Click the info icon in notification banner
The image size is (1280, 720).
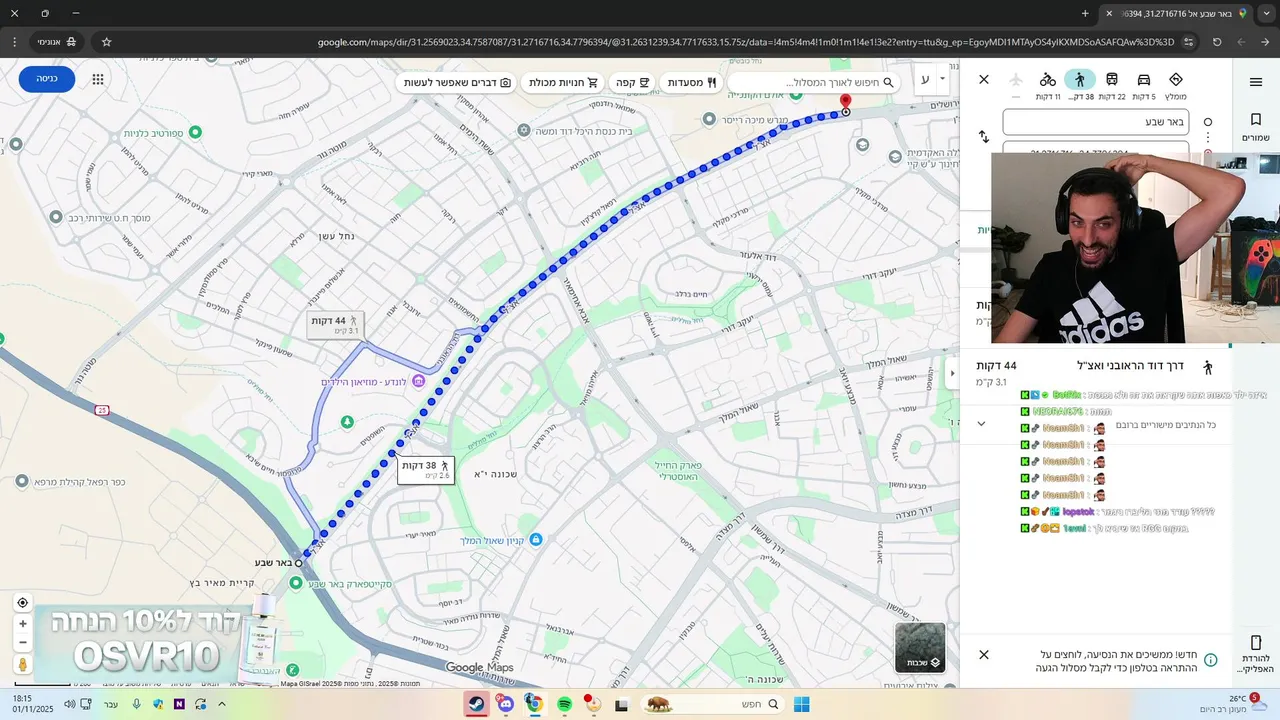click(x=1211, y=660)
